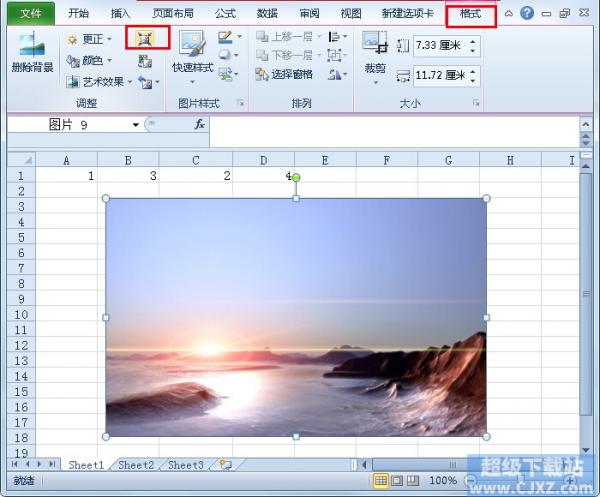Select column F header

[387, 160]
